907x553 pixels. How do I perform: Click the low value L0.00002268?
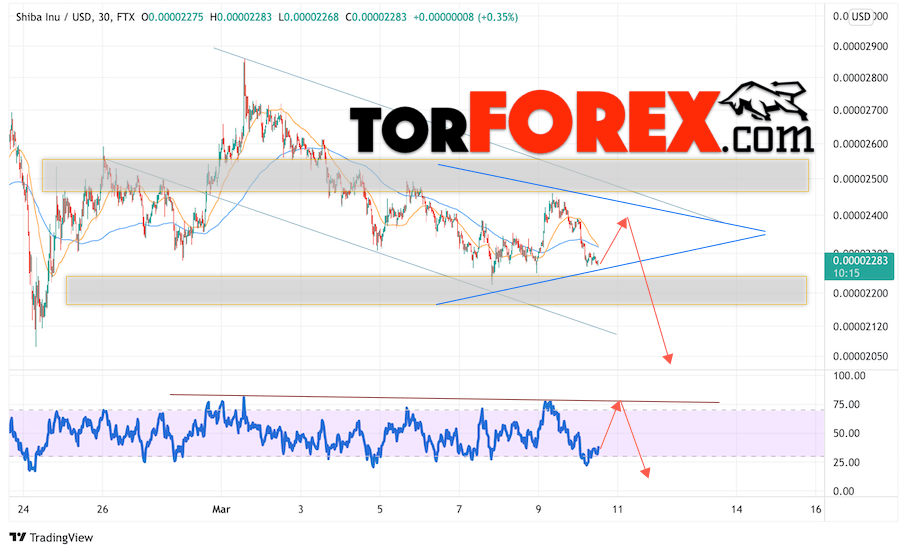tap(308, 17)
